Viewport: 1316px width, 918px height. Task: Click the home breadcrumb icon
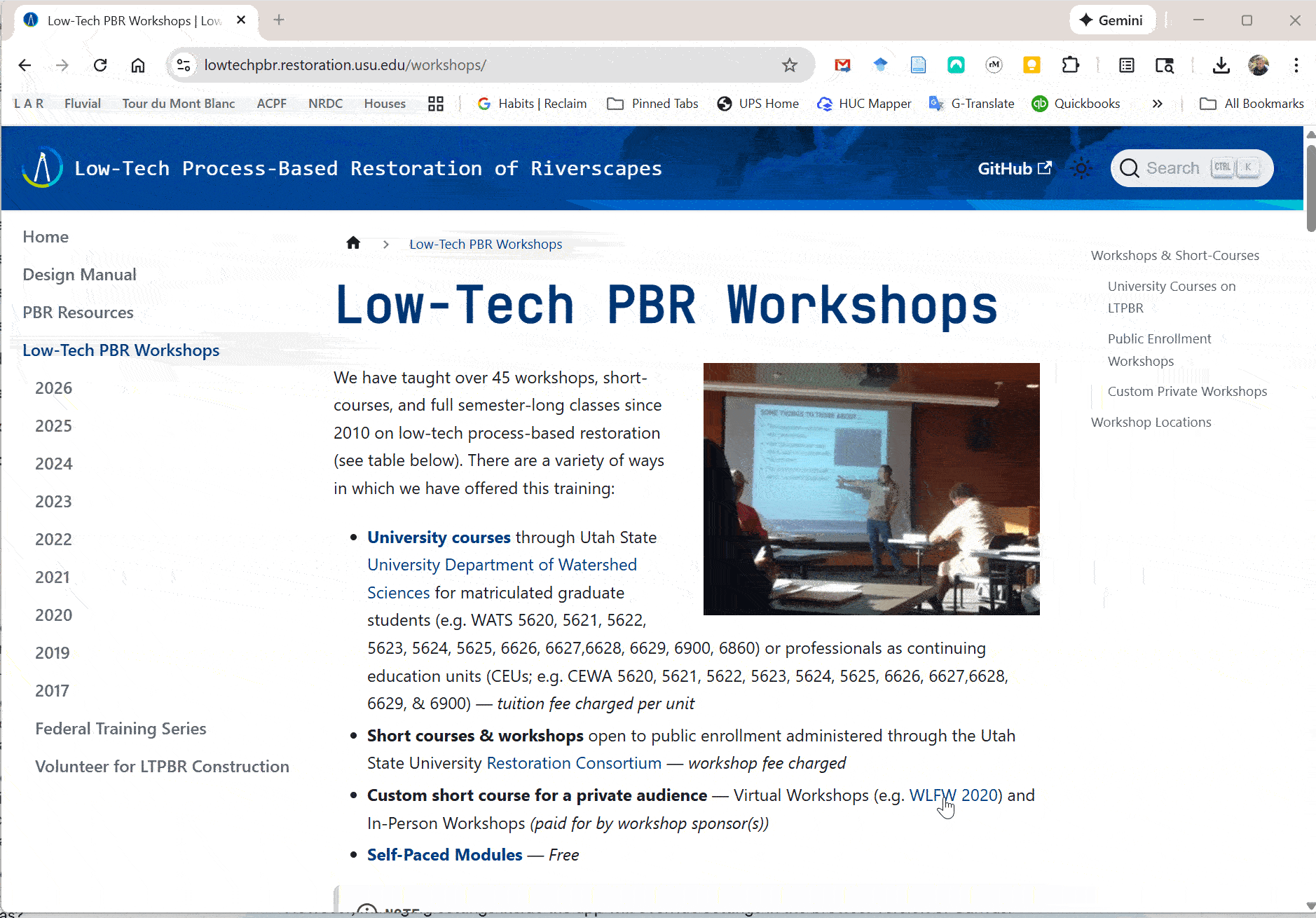353,243
